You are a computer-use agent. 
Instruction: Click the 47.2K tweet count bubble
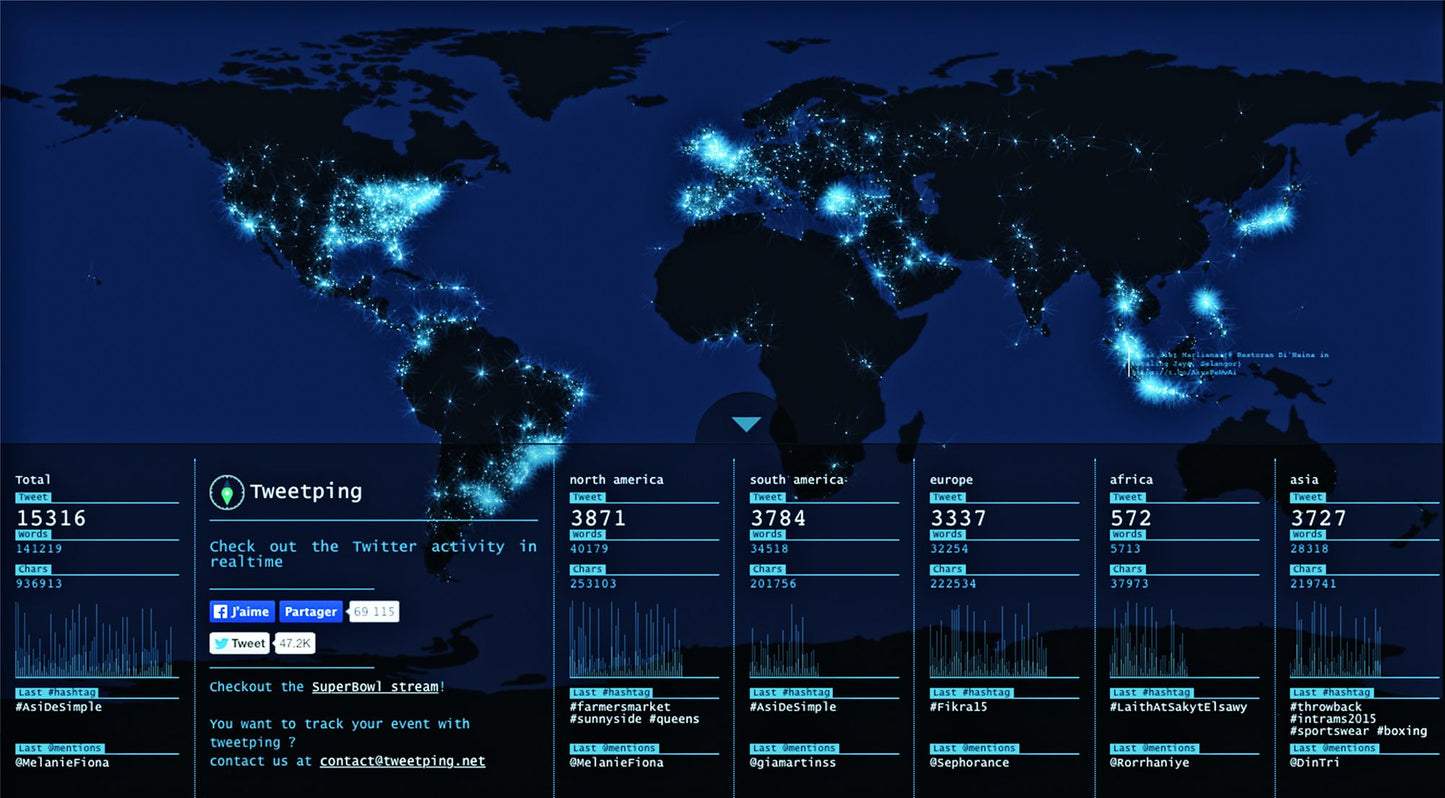[x=295, y=643]
